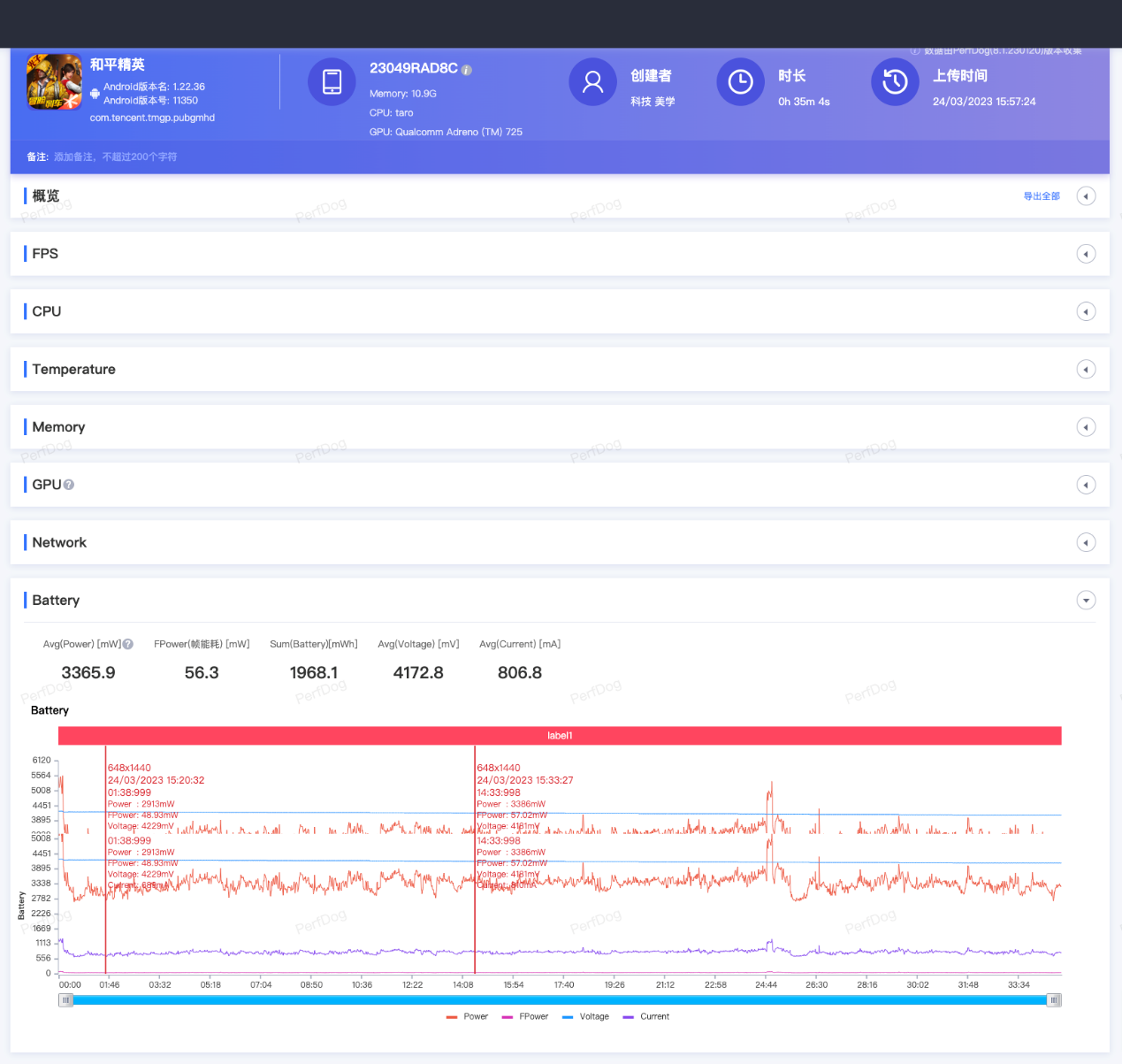
Task: Click the 和平精英 game app icon
Action: tap(54, 81)
